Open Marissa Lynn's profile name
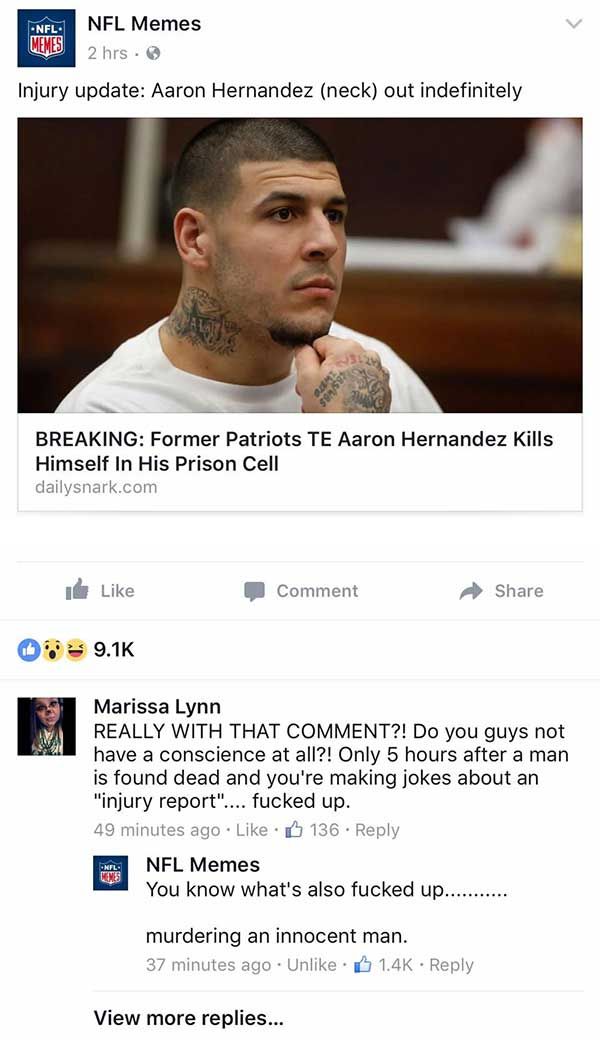Image resolution: width=600 pixels, height=1051 pixels. [x=157, y=706]
